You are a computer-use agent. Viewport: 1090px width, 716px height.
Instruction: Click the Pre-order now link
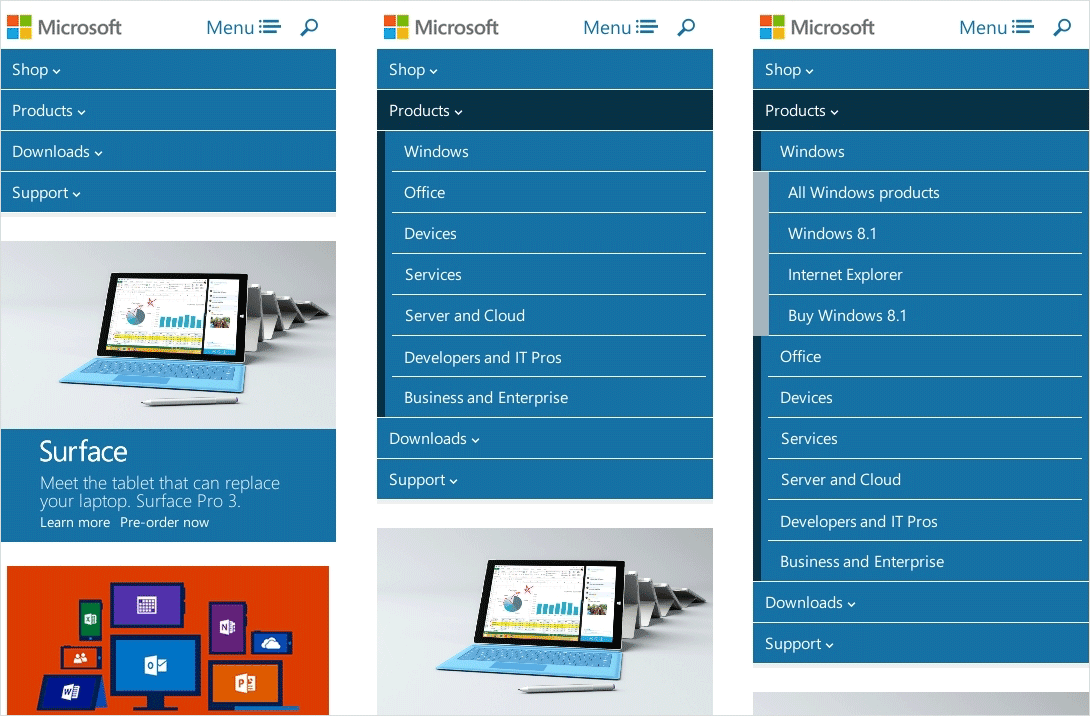(164, 523)
